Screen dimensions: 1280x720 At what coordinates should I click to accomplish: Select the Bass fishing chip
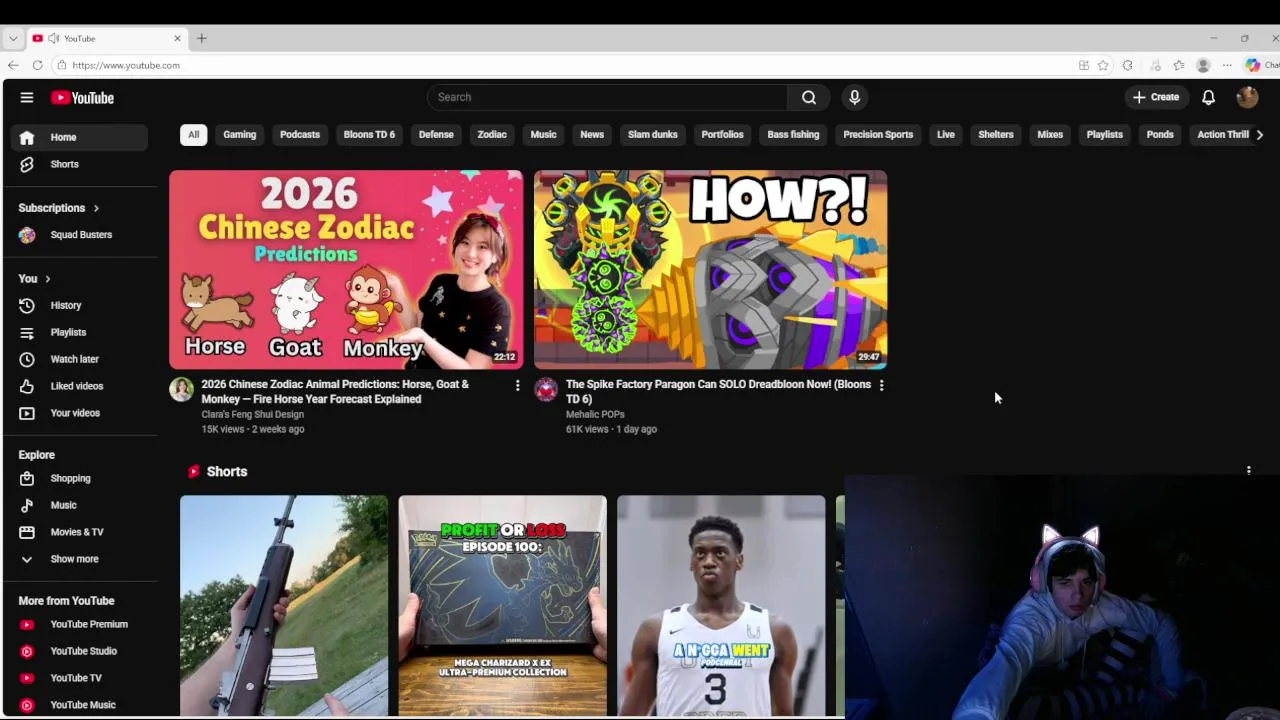click(793, 135)
